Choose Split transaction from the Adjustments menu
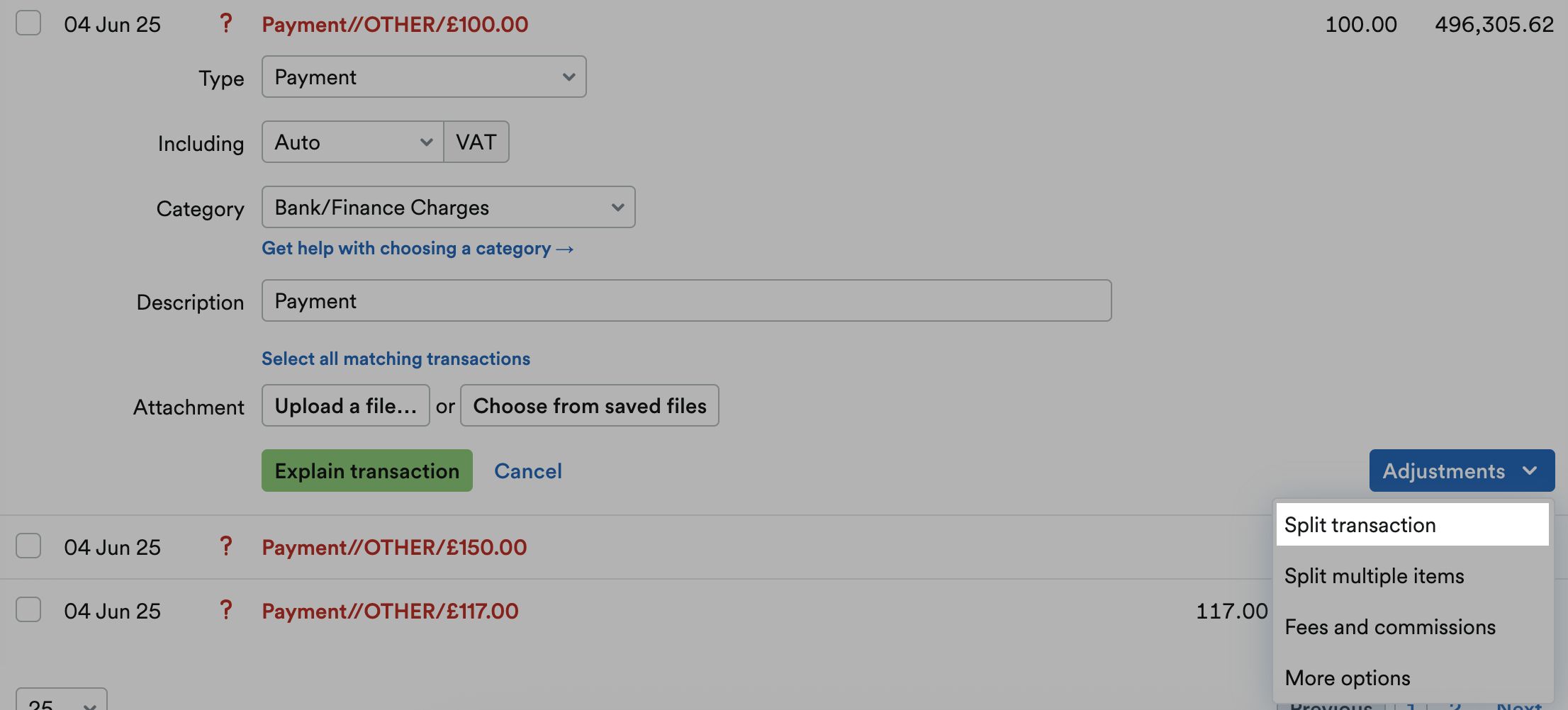 [1360, 524]
